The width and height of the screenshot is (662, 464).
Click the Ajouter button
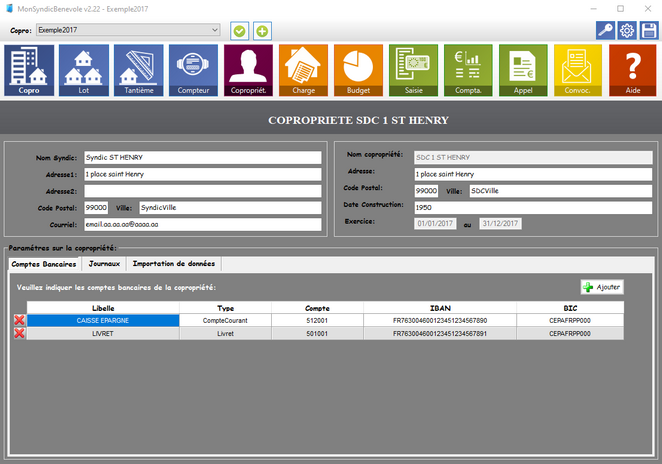pos(601,287)
